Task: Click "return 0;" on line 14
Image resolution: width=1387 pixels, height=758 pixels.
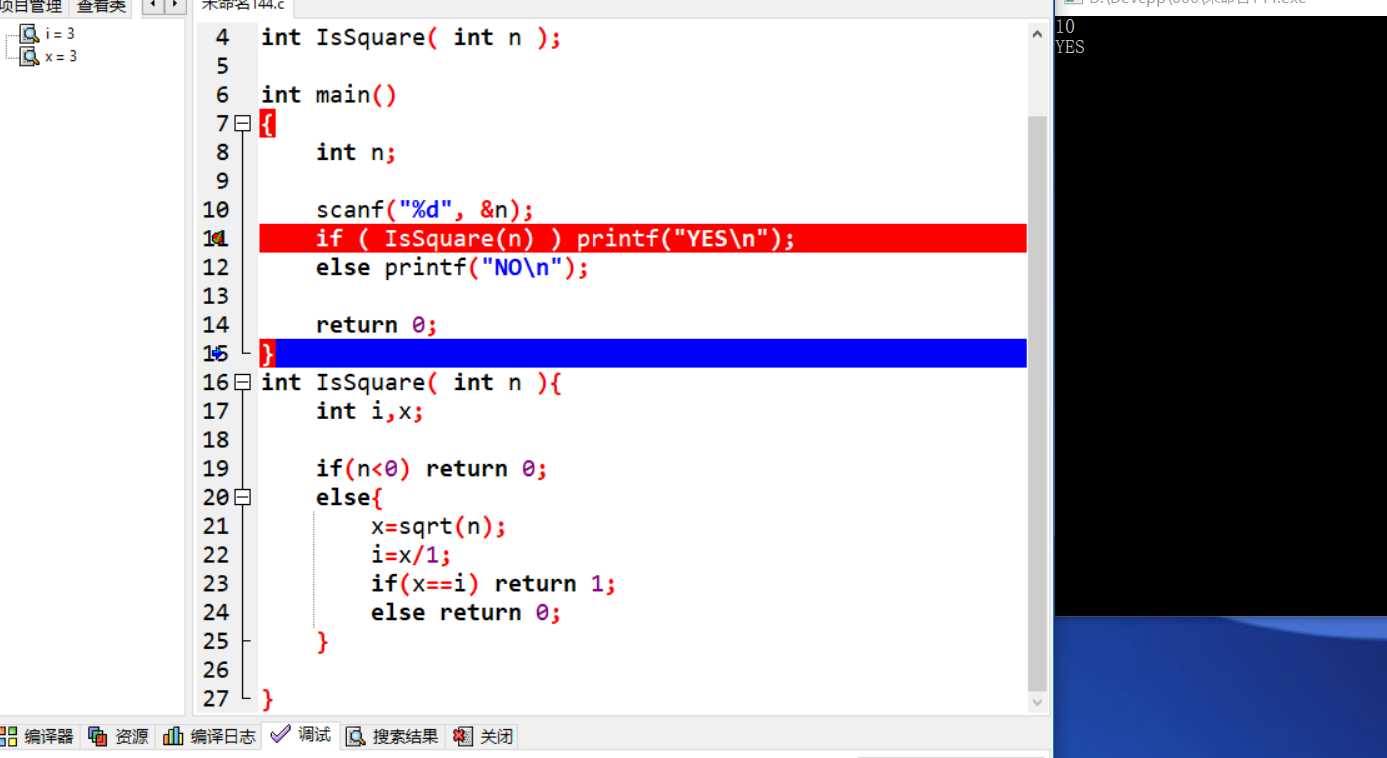Action: 377,325
